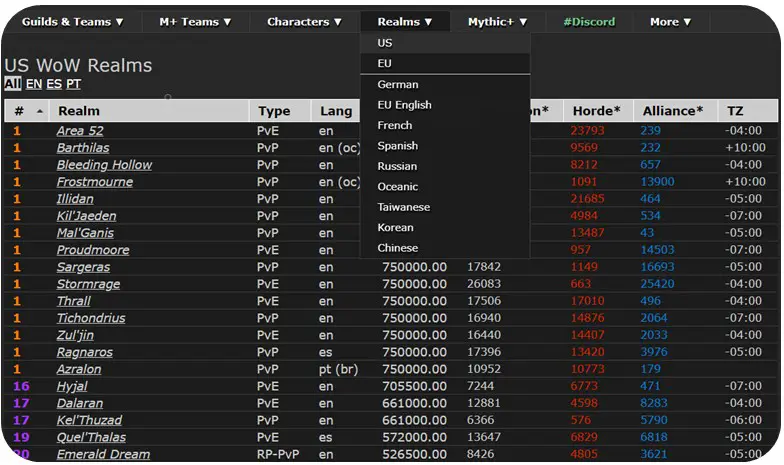
Task: Open the Illidan realm link
Action: [x=75, y=199]
